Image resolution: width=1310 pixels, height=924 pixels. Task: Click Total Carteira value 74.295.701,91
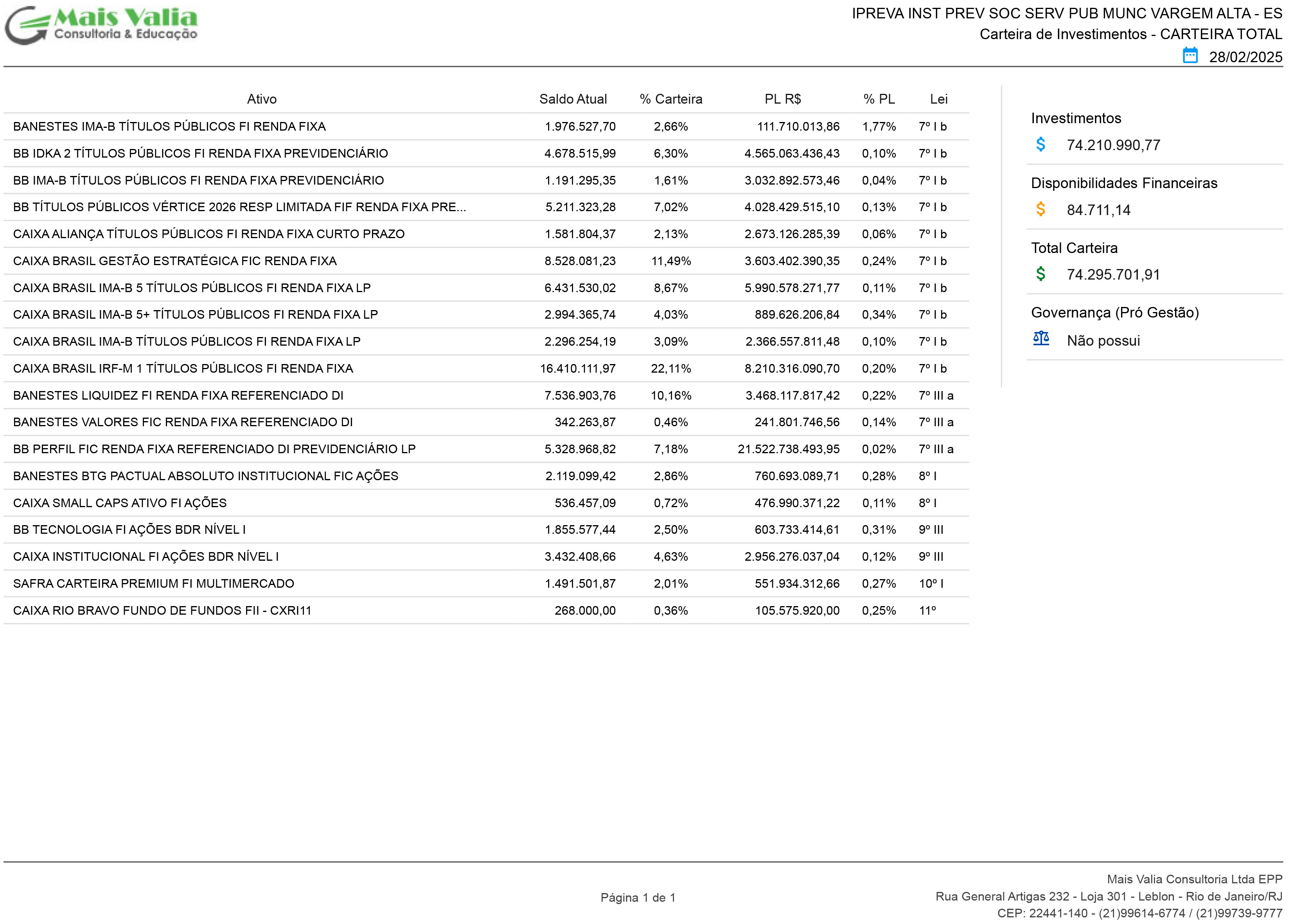[1114, 275]
